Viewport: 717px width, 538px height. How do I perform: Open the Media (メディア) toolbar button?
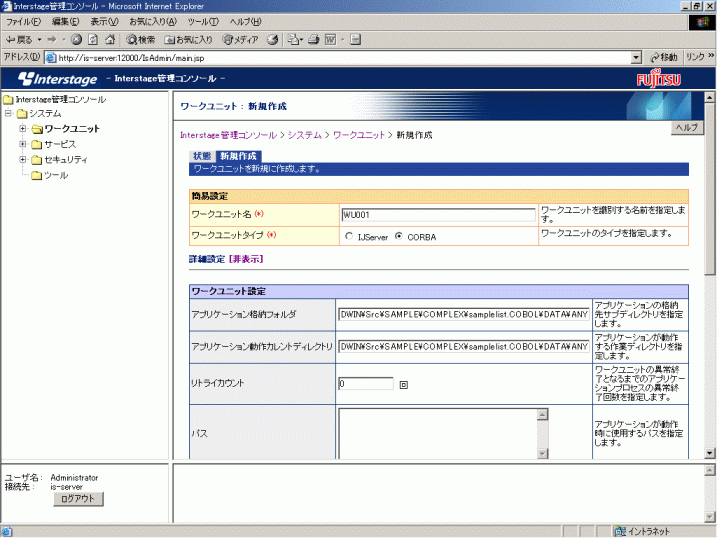[x=241, y=40]
